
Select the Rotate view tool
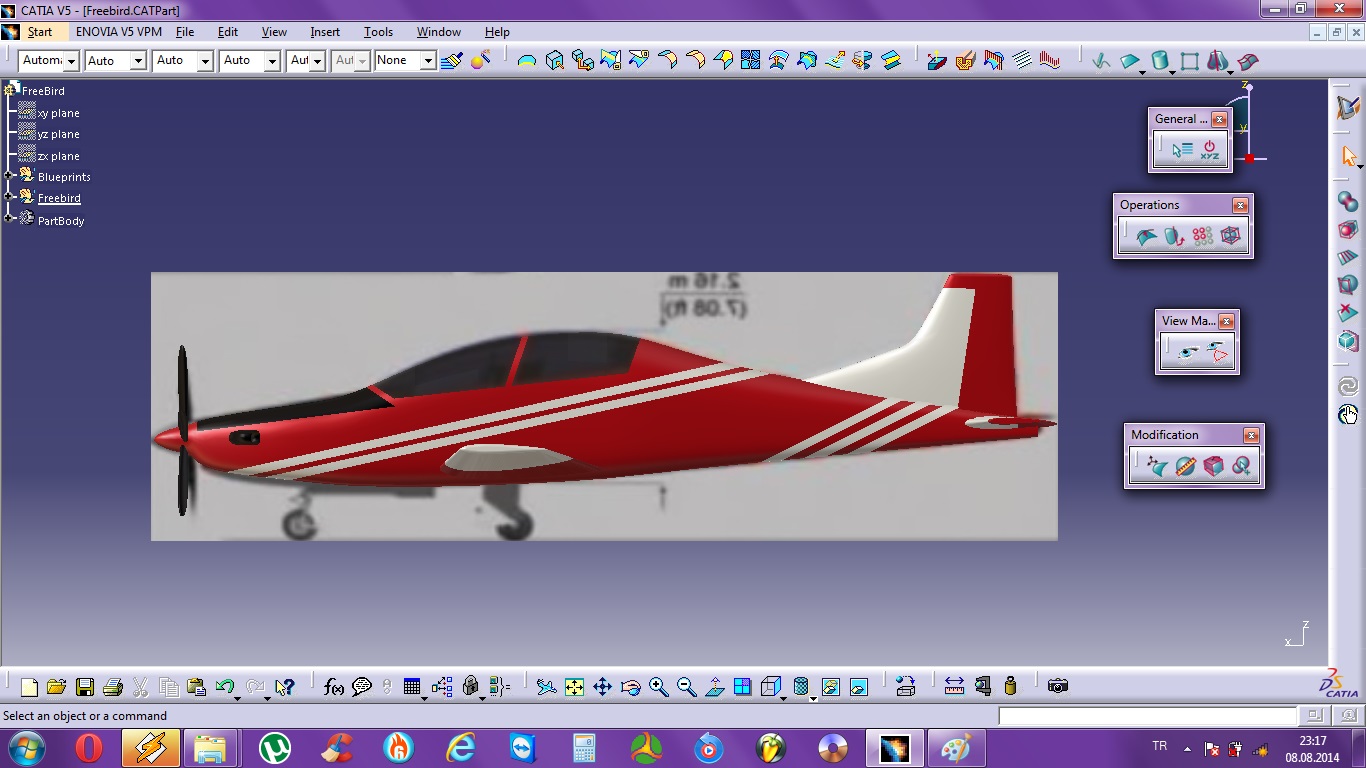[630, 687]
